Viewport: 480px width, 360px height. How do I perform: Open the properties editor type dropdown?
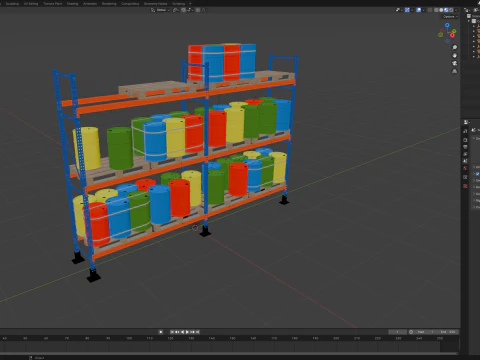tap(466, 122)
